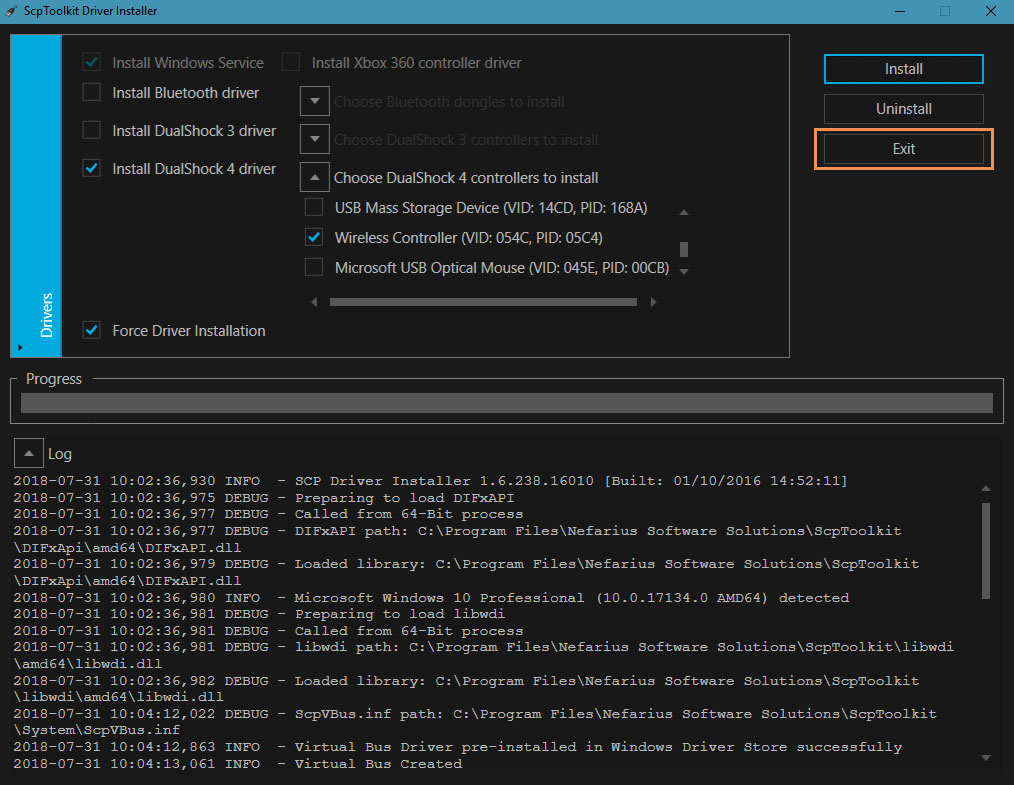Select USB Mass Storage Device checkbox
The image size is (1014, 785).
tap(314, 208)
